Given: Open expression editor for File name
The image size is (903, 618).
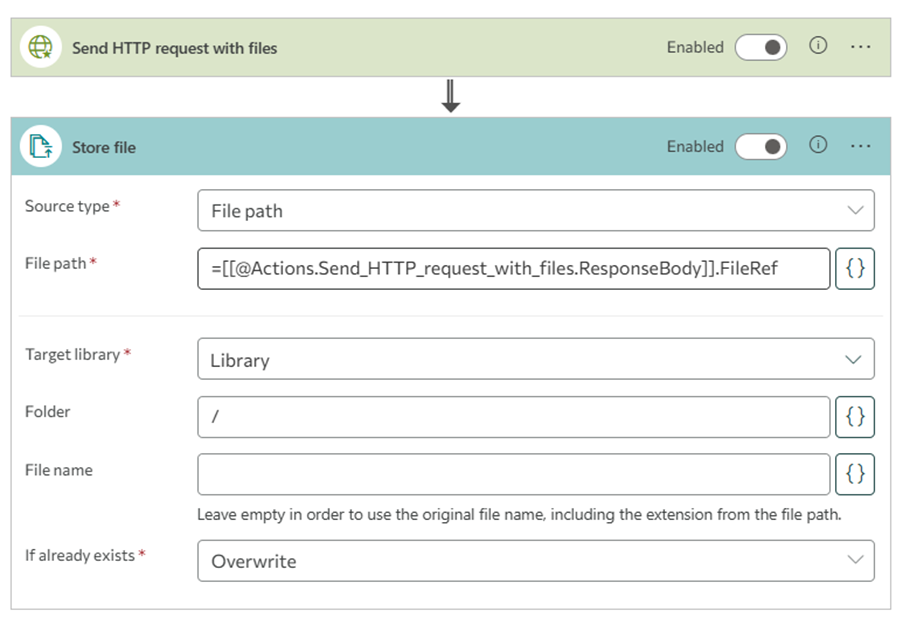Looking at the screenshot, I should coord(855,474).
